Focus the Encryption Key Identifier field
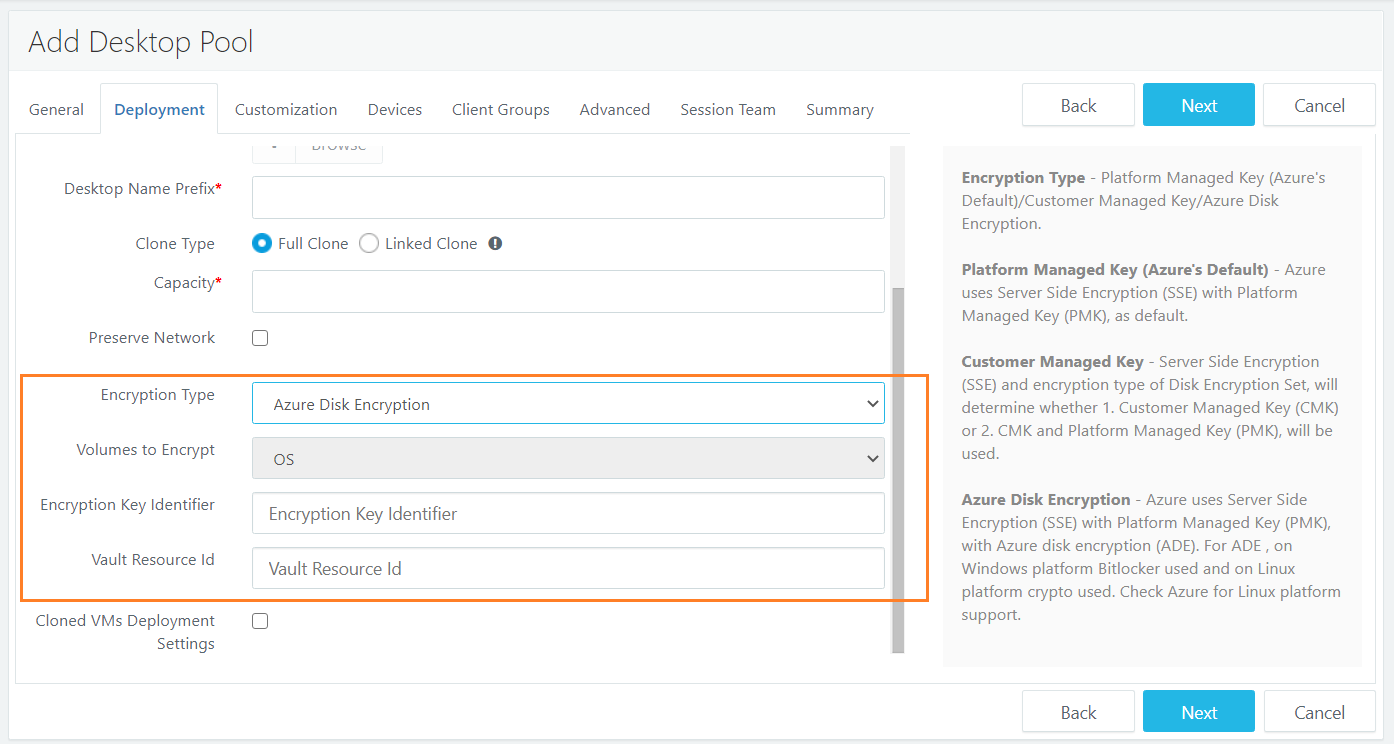Screen dimensions: 1394x744 coord(567,514)
